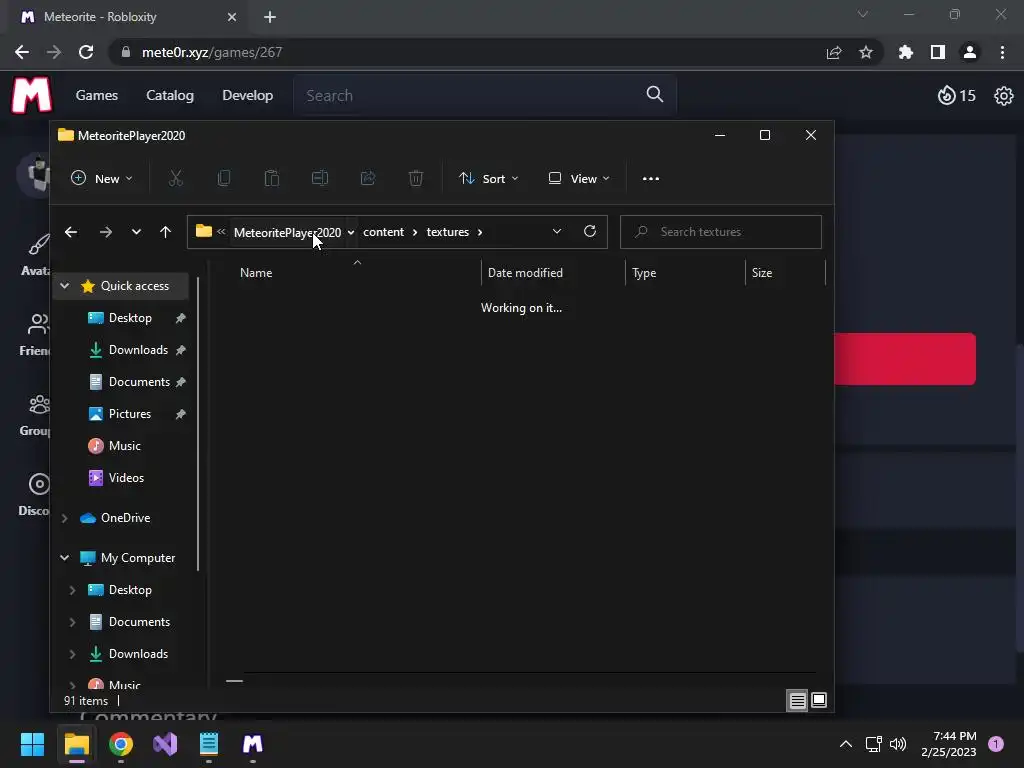The image size is (1024, 768).
Task: Click the red button on Meteorite page
Action: click(904, 359)
